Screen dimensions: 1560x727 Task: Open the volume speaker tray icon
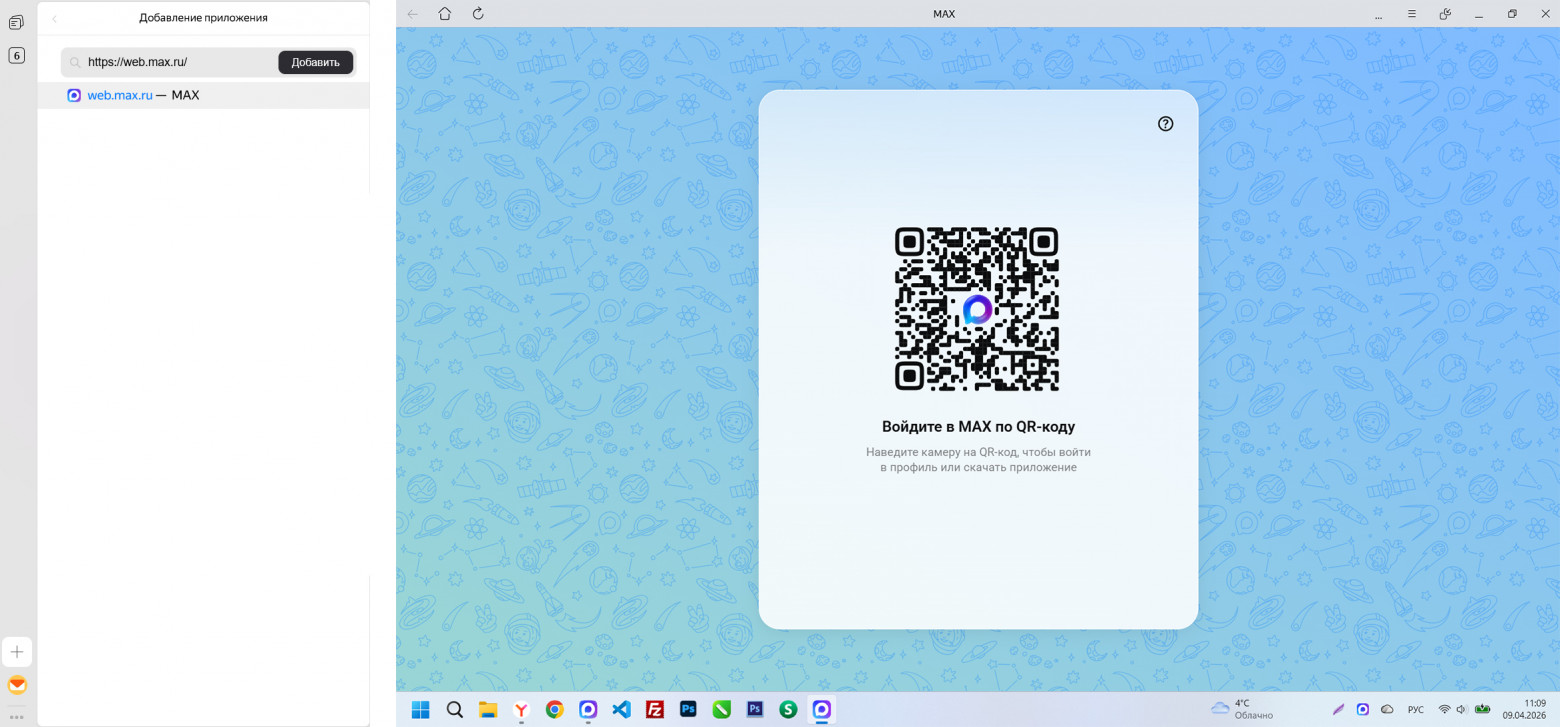tap(1462, 709)
